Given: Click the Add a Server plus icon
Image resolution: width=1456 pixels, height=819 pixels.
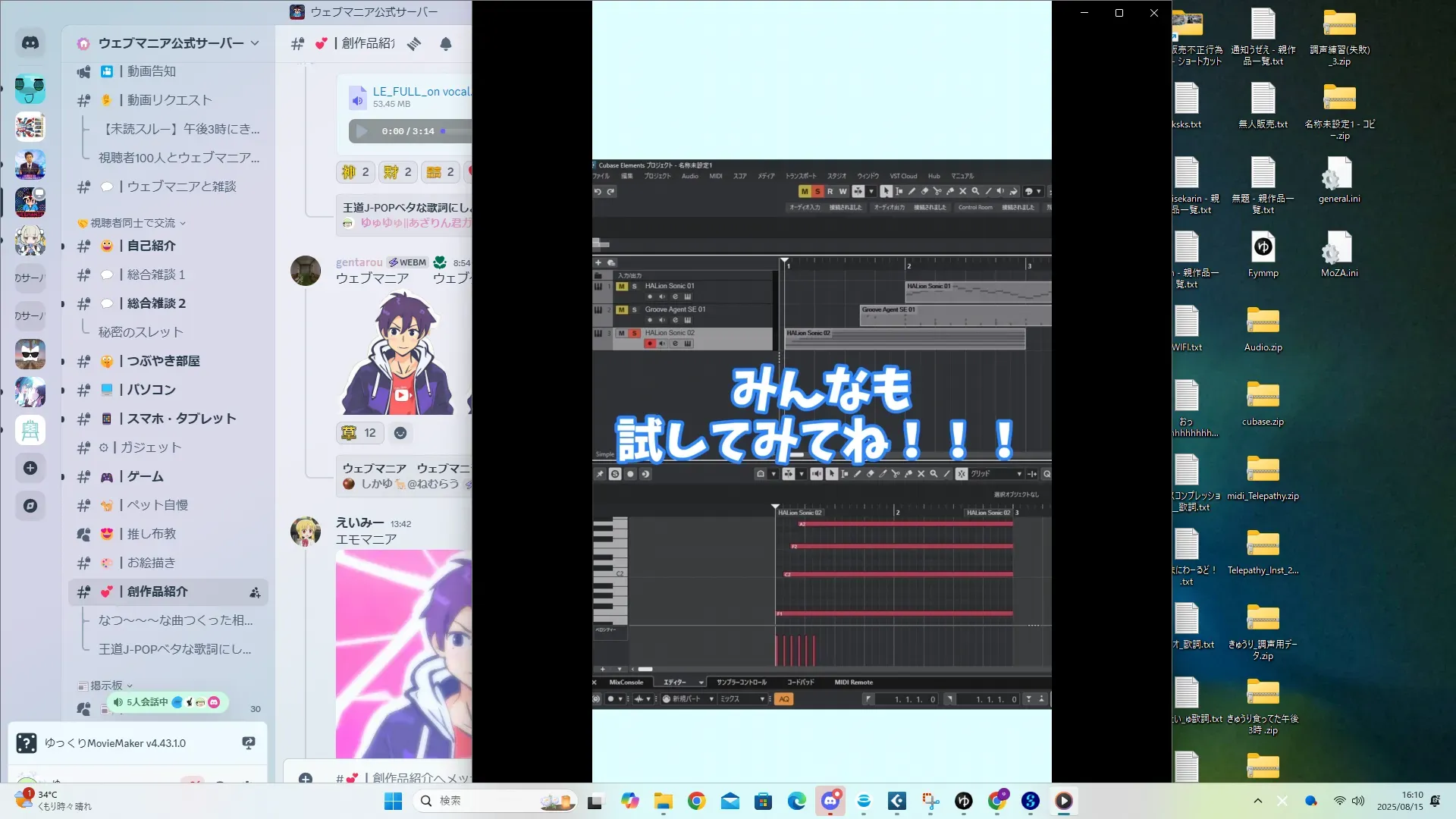Looking at the screenshot, I should (x=30, y=468).
